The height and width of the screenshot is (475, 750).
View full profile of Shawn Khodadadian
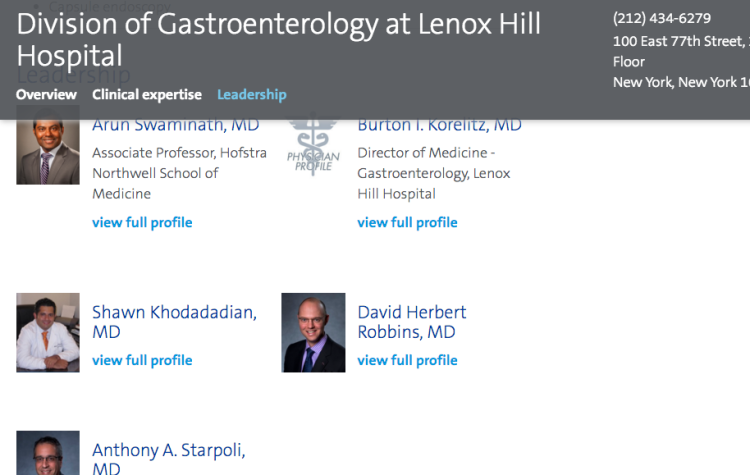[142, 360]
